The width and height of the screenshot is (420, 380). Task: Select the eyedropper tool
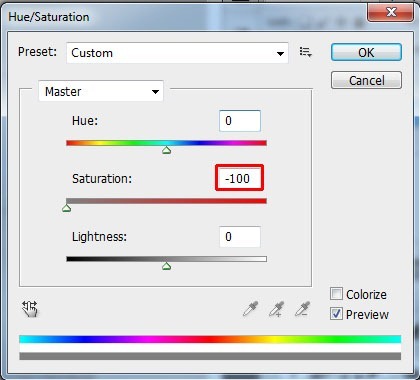click(x=250, y=309)
